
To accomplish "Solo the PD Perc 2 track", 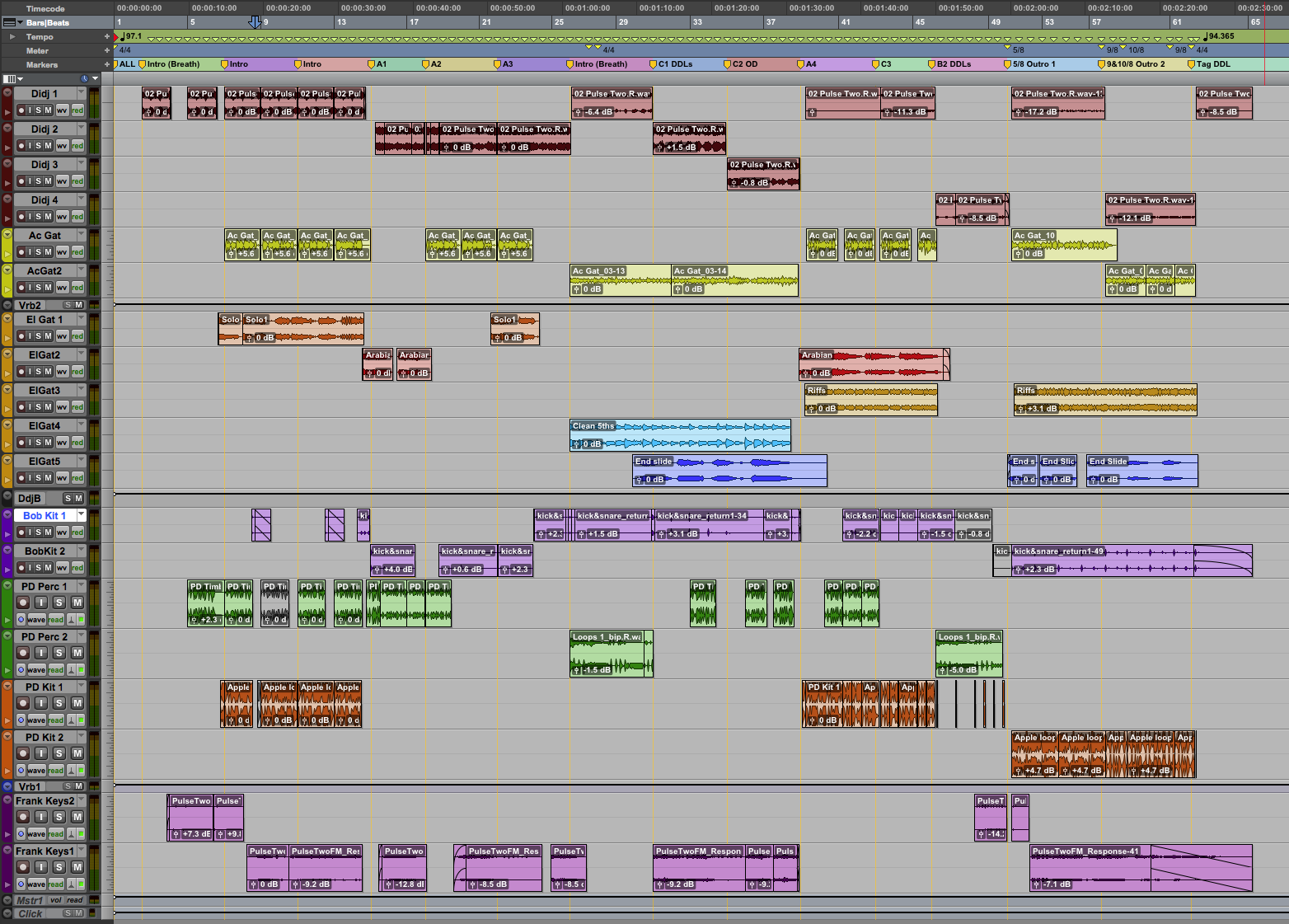I will tap(59, 653).
